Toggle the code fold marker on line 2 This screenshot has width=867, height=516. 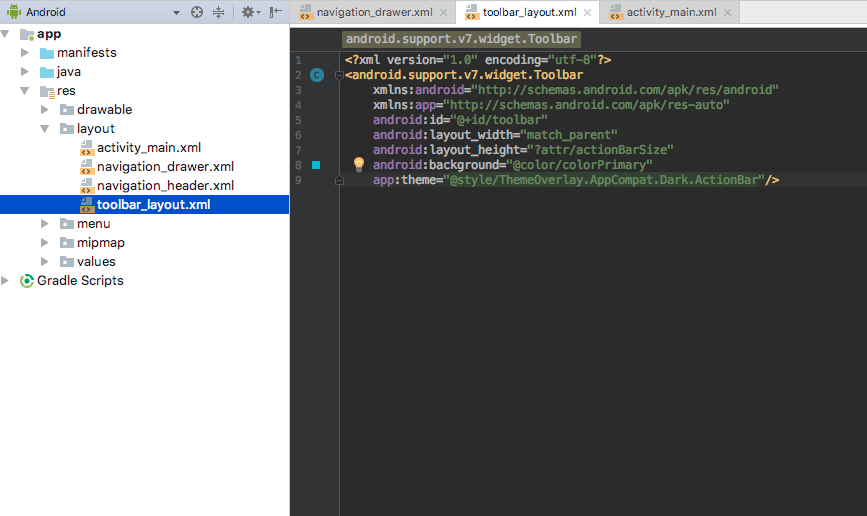pos(340,75)
